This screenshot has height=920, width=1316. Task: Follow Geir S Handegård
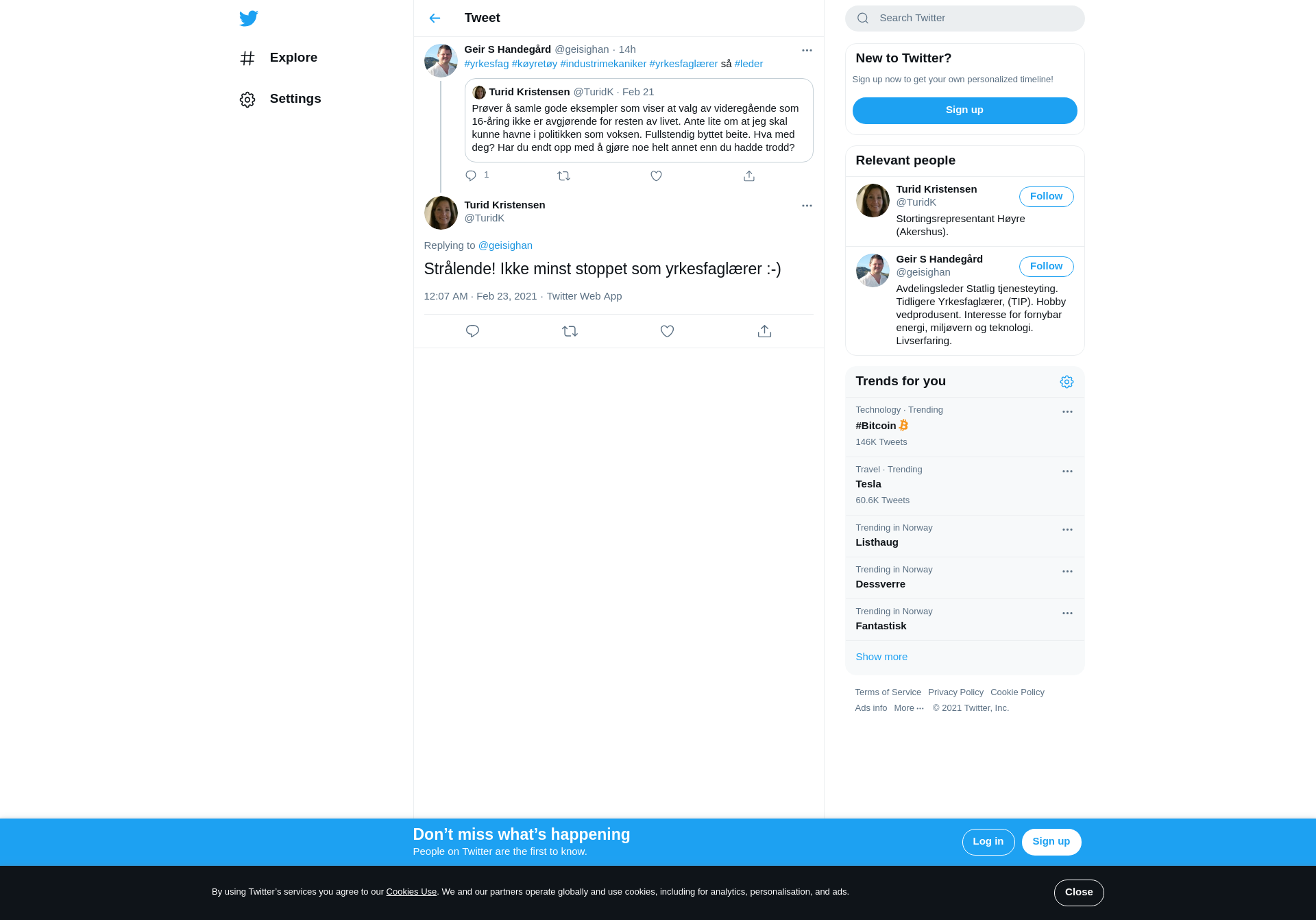pos(1046,267)
